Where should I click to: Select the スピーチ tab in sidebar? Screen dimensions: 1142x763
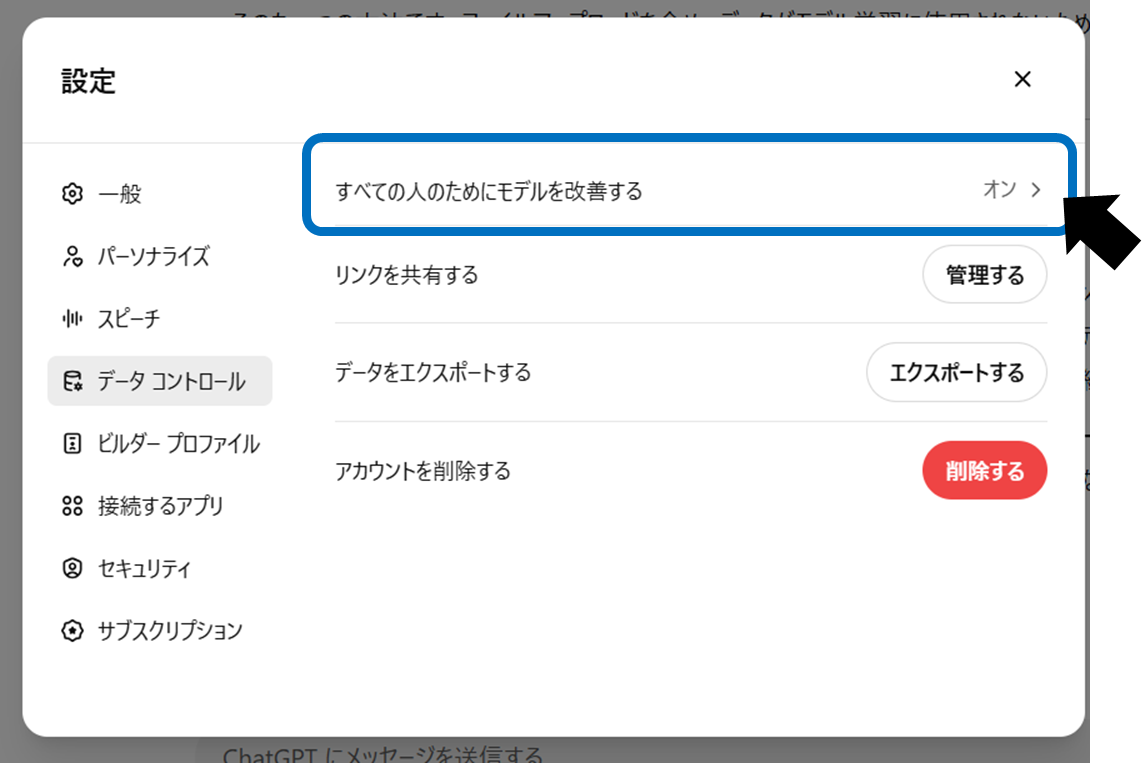click(128, 319)
